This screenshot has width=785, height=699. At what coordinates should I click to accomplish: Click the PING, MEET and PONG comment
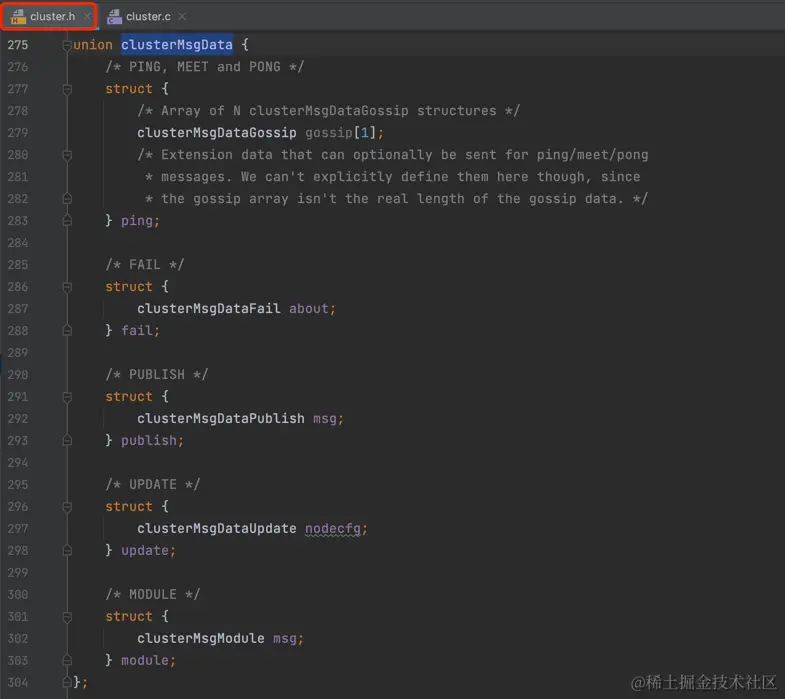pyautogui.click(x=205, y=67)
